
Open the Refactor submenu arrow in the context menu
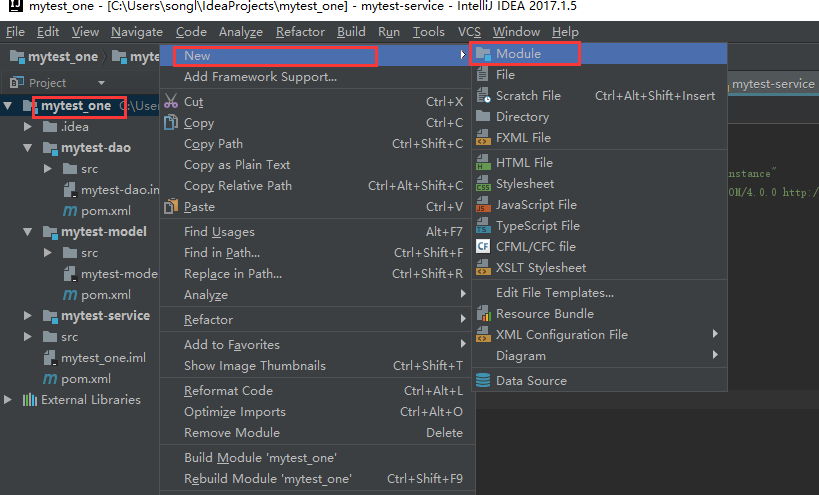[463, 319]
